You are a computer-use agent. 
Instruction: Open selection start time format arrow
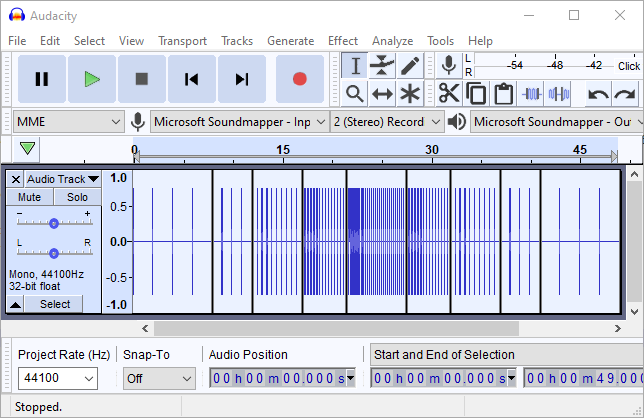tap(511, 378)
